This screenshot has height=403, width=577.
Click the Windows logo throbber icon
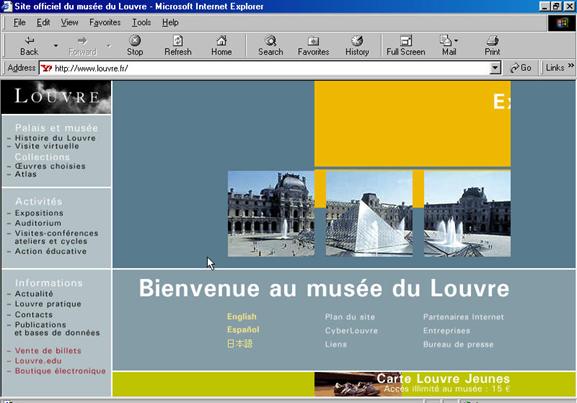[562, 23]
